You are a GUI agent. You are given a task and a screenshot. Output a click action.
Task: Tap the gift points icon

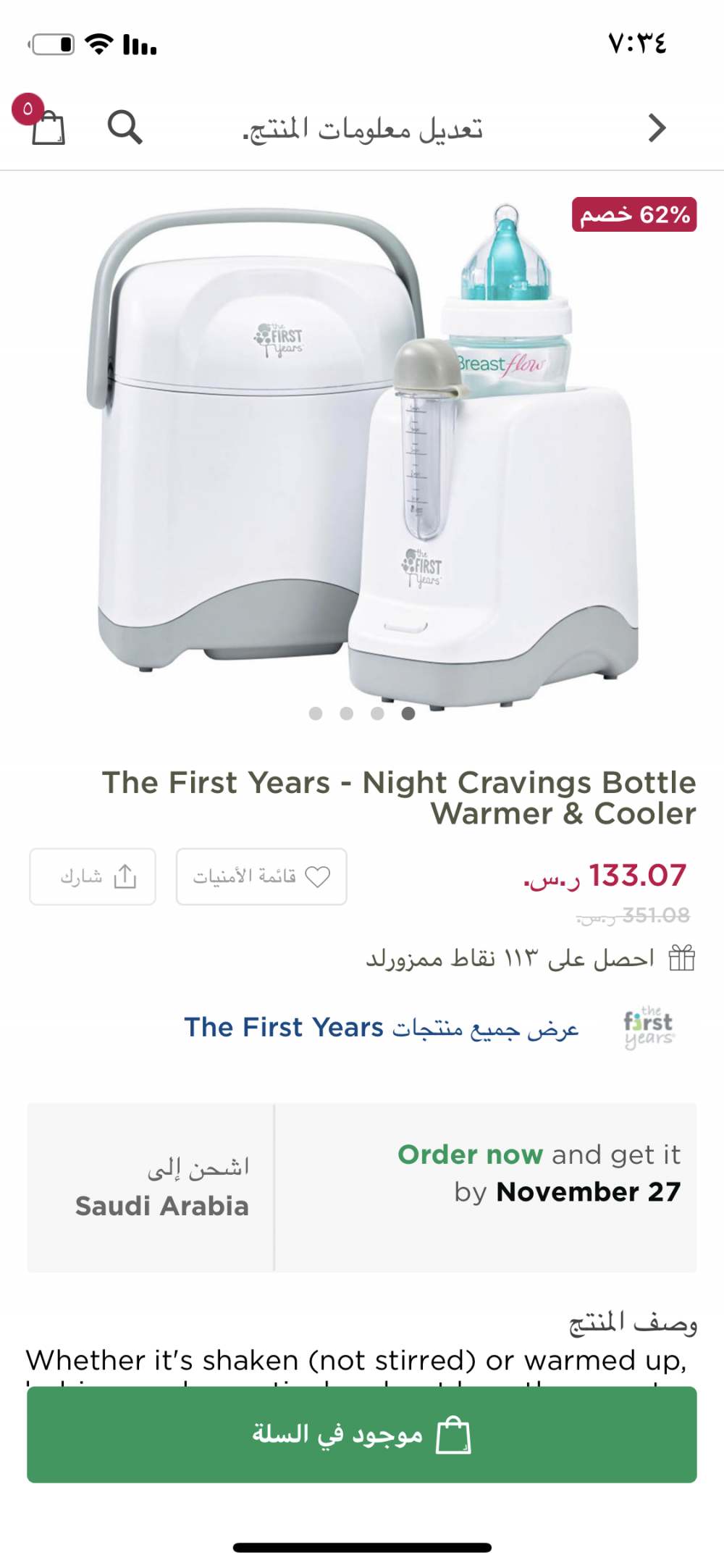point(681,958)
